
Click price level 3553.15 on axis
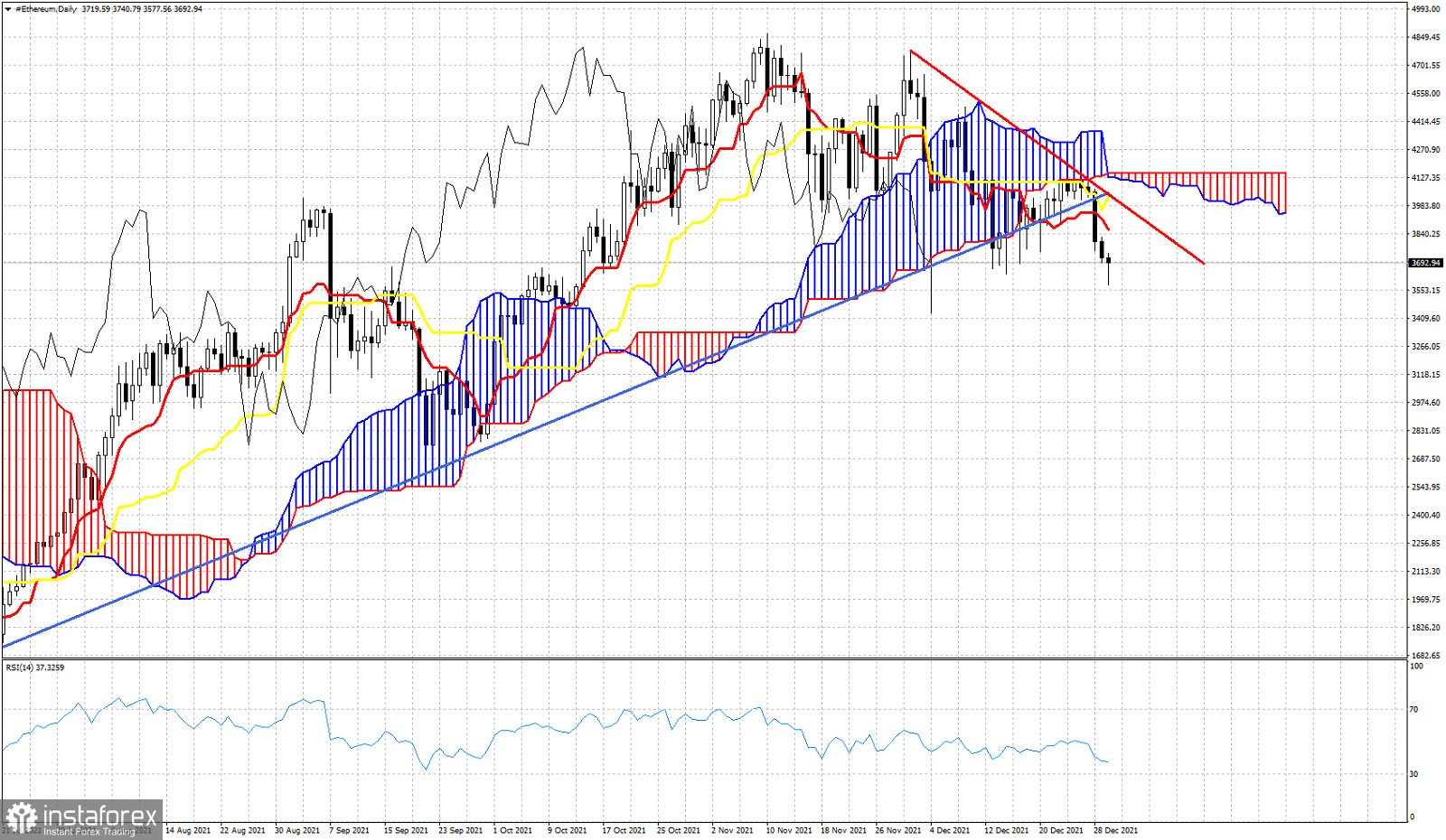click(x=1426, y=290)
